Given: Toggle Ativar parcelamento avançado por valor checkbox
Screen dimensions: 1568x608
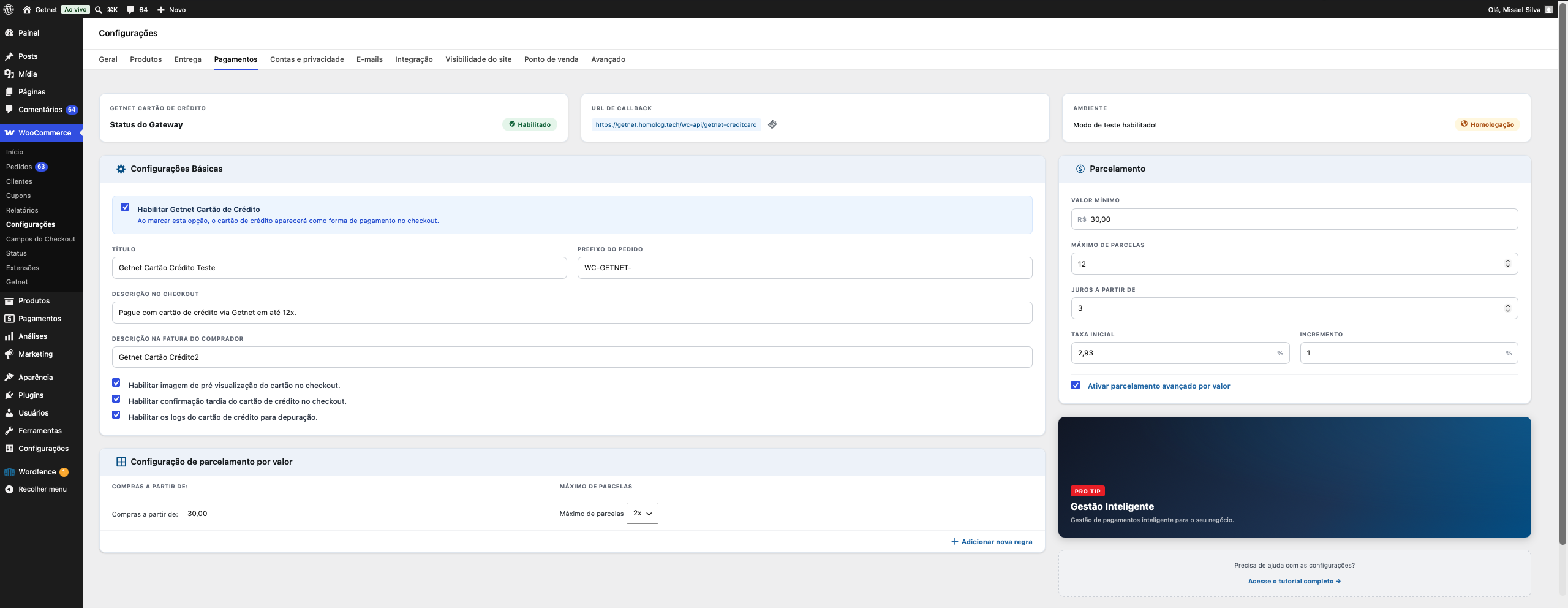Looking at the screenshot, I should coord(1076,386).
